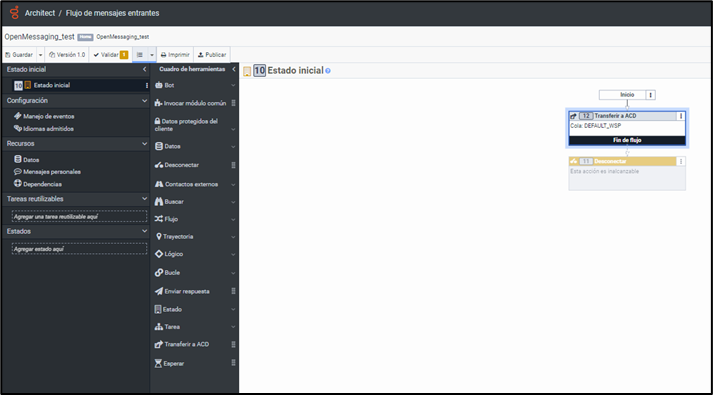This screenshot has width=713, height=395.
Task: Select the Transferir a ACD action node
Action: (627, 128)
